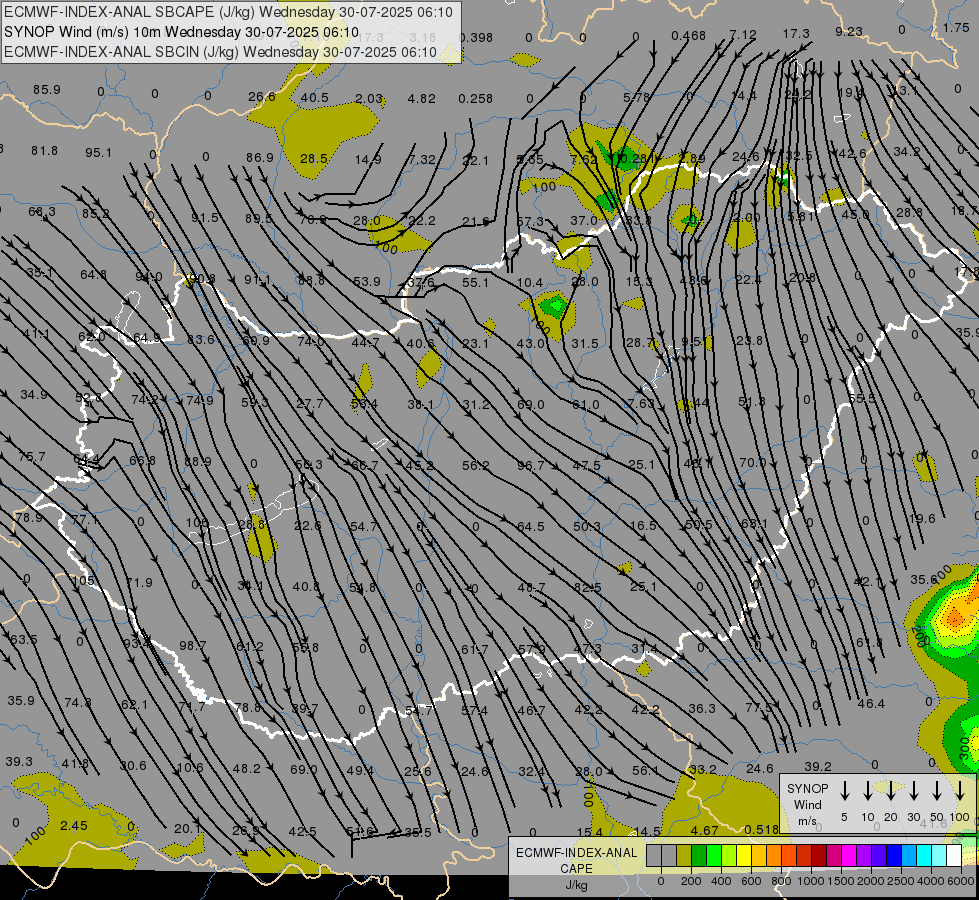Select the dark red CAPE legend swatch

(819, 855)
